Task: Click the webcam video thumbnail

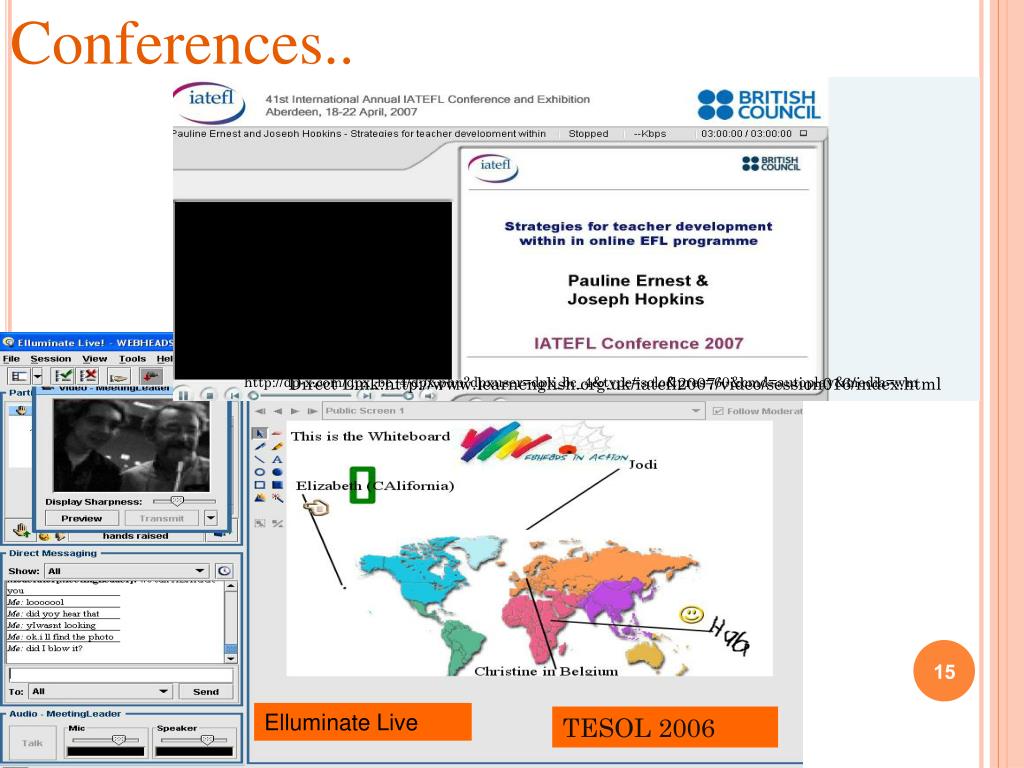Action: point(131,445)
